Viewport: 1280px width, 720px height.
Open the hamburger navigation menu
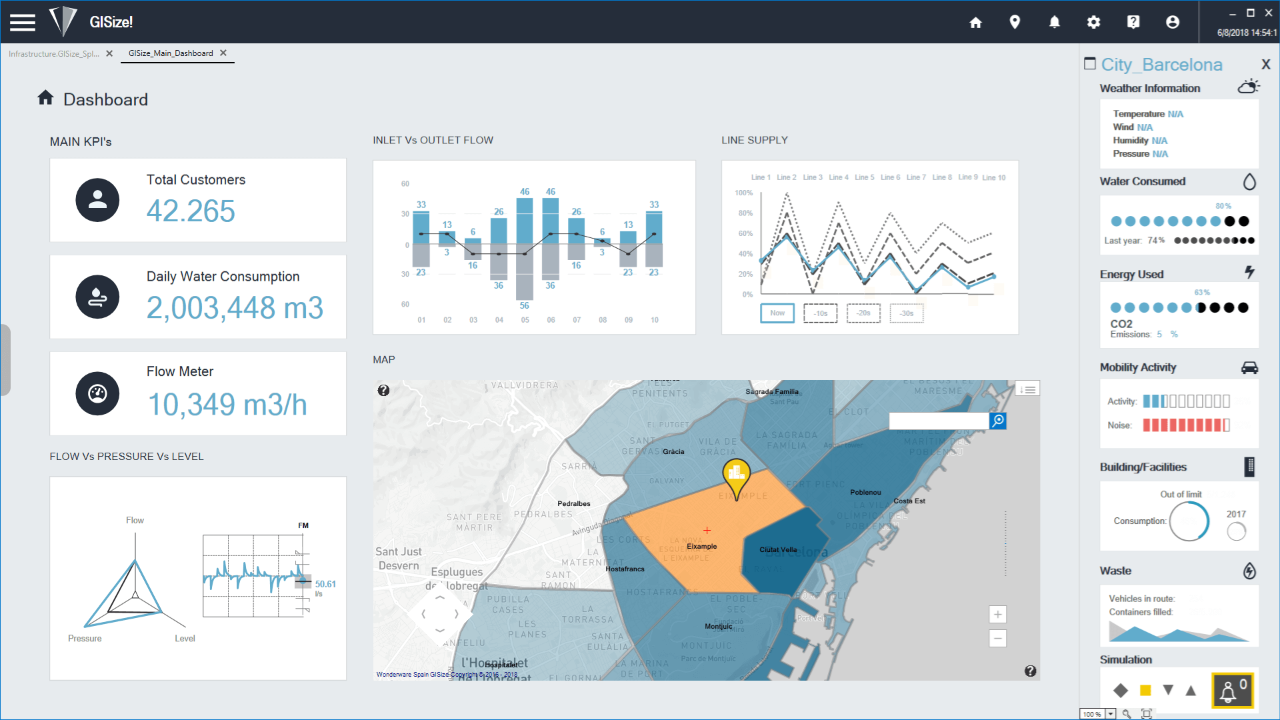pos(22,22)
